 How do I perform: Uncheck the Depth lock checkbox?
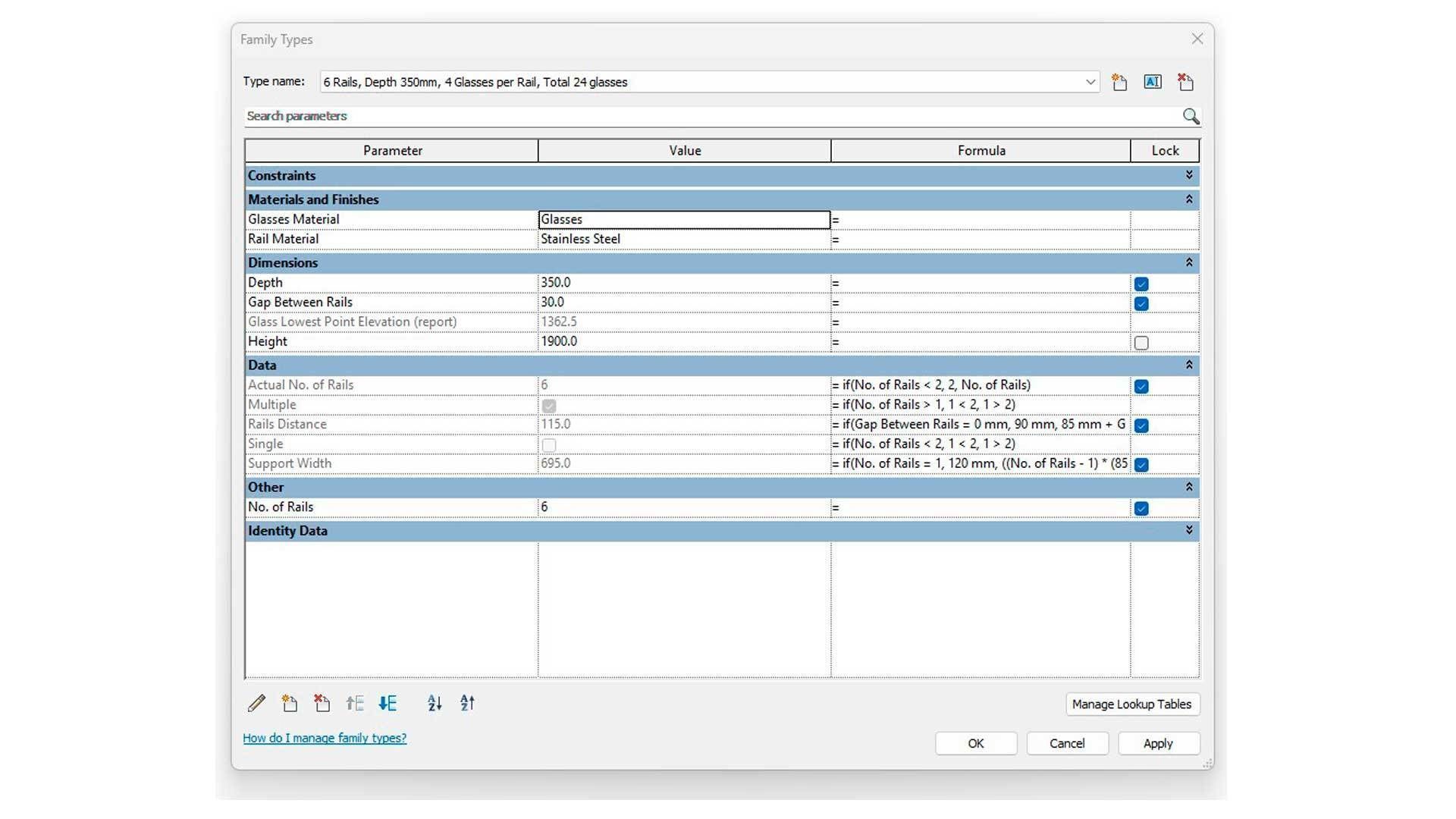1141,284
